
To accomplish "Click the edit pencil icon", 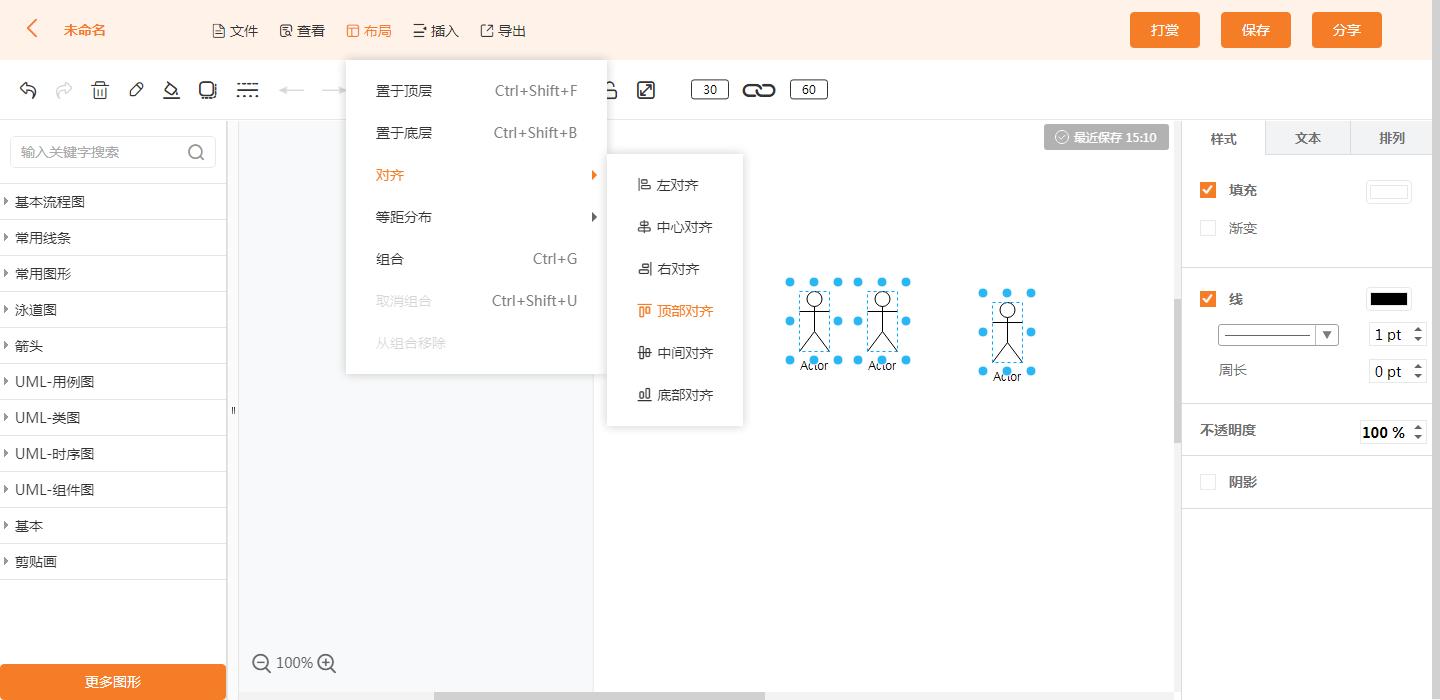I will pyautogui.click(x=136, y=90).
